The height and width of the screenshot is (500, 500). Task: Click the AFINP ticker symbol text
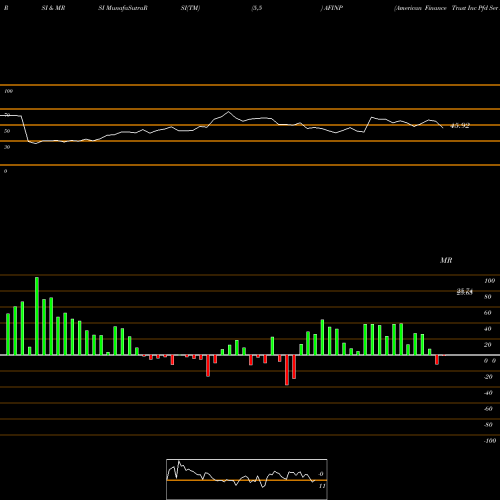point(333,8)
